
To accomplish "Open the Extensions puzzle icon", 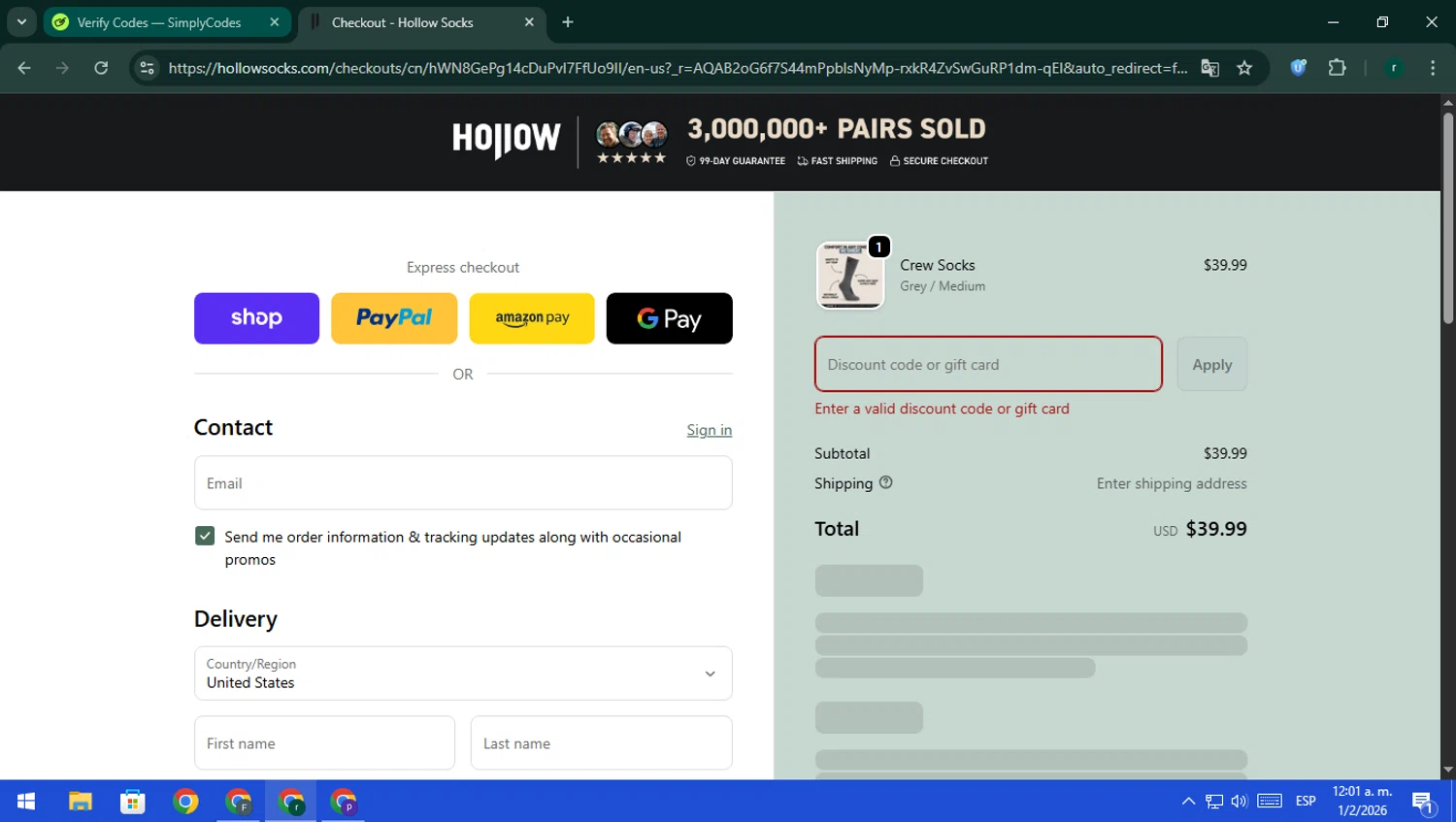I will pyautogui.click(x=1337, y=68).
